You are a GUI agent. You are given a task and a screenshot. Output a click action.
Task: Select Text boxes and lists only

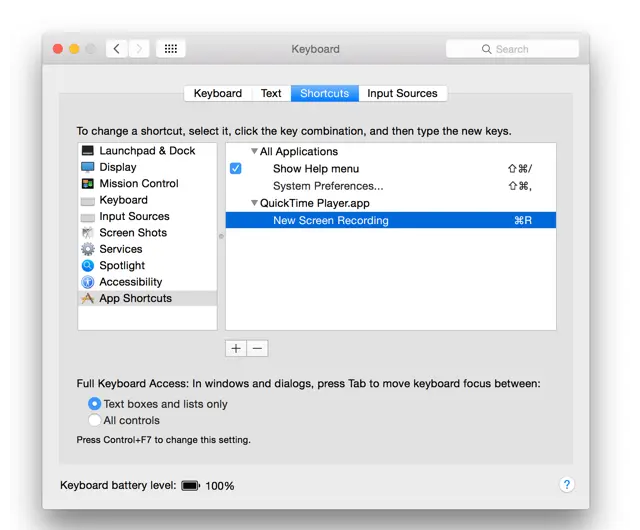pyautogui.click(x=94, y=404)
